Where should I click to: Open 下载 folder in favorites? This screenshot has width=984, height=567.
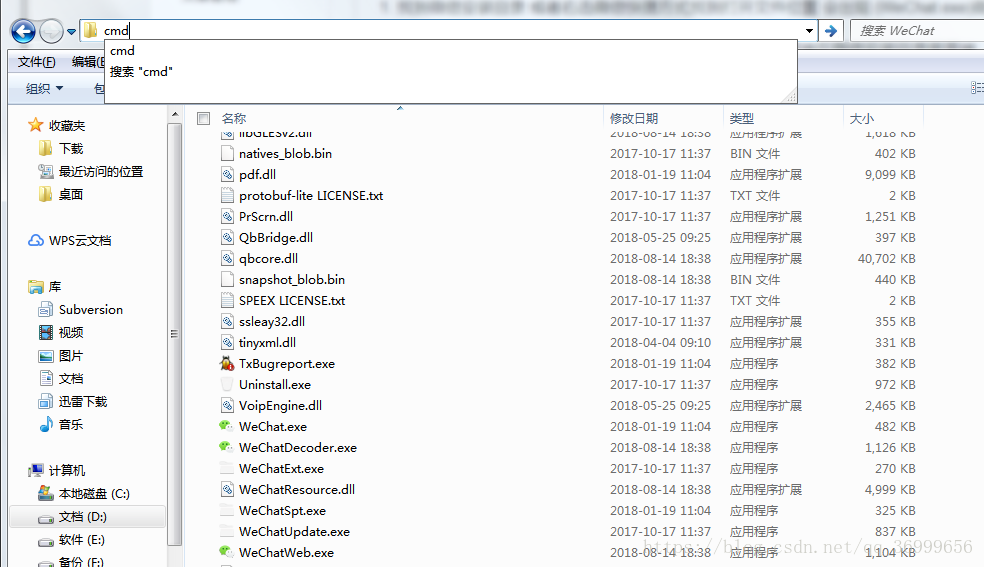tap(70, 148)
